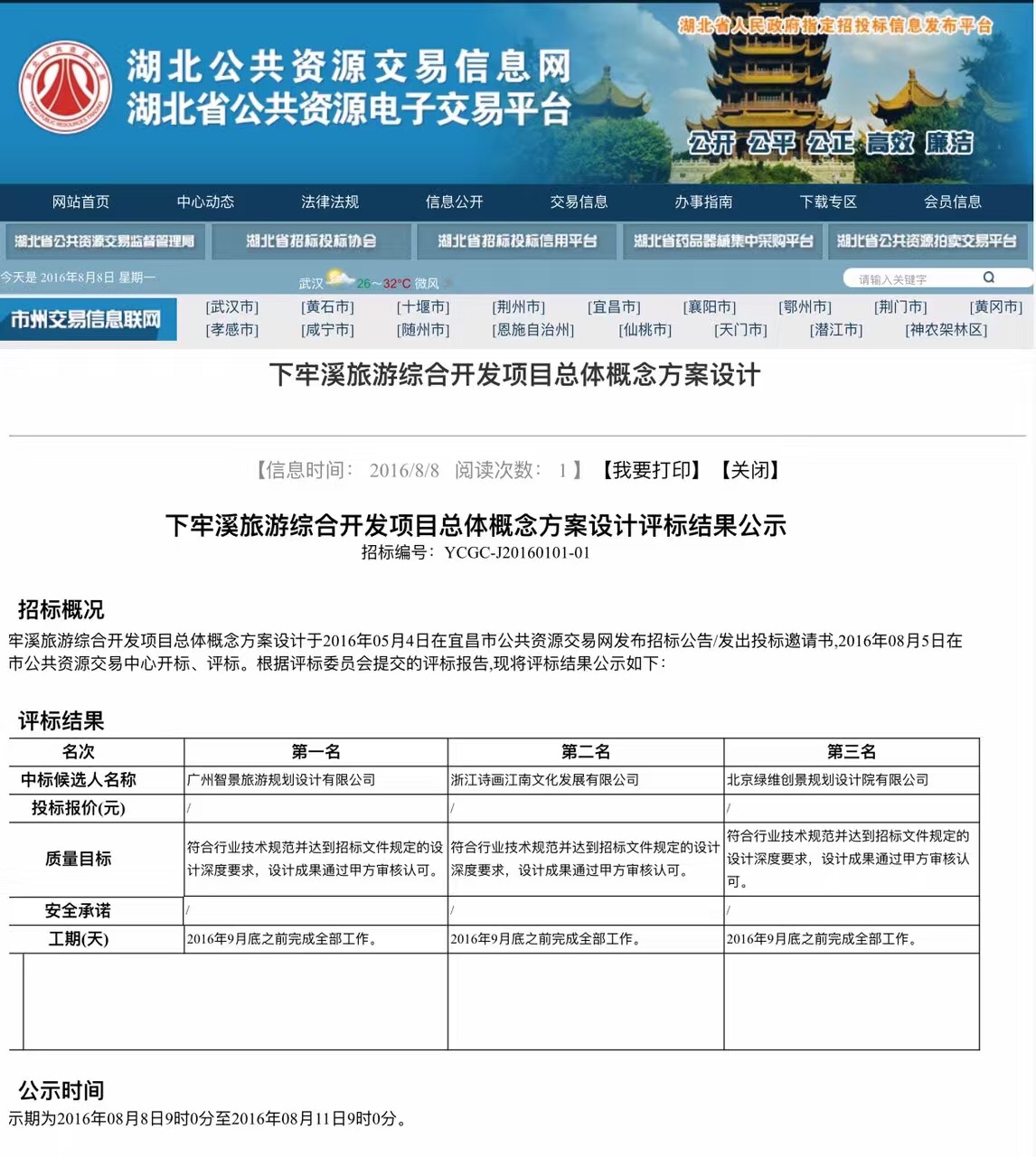The width and height of the screenshot is (1036, 1157).
Task: Click the 第一名 column header
Action: pyautogui.click(x=316, y=752)
